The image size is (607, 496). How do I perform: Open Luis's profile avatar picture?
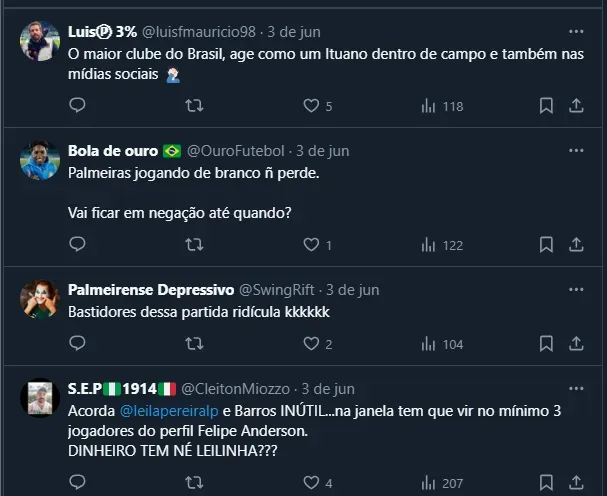(40, 42)
